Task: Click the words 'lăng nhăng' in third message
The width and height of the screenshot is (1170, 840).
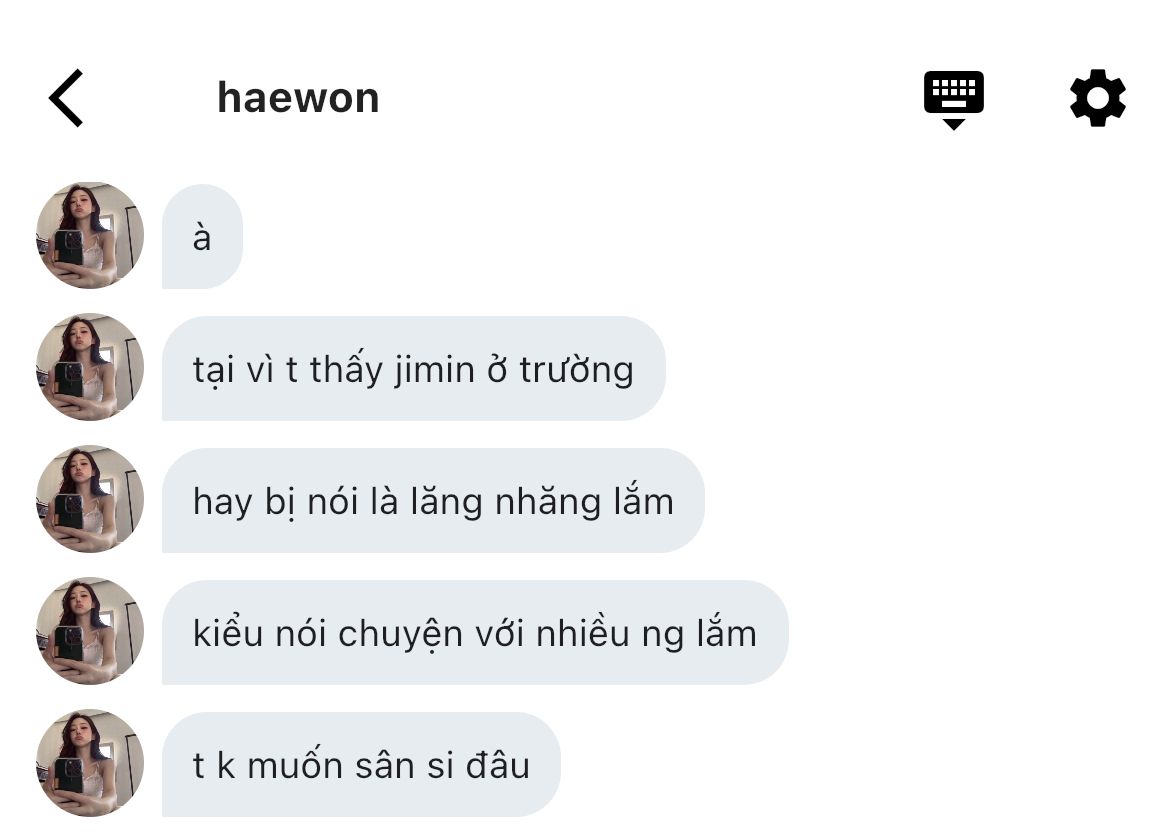Action: click(x=505, y=502)
